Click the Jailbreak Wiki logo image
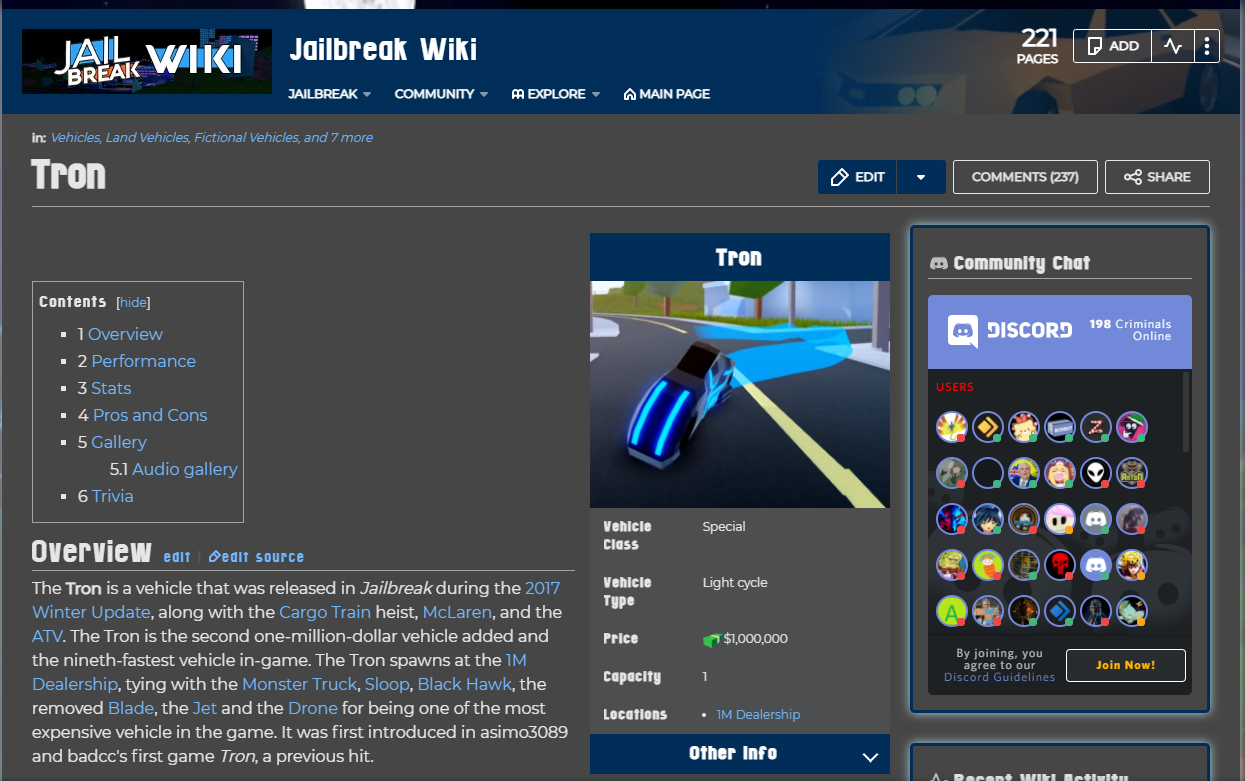Viewport: 1245px width, 781px height. (147, 61)
